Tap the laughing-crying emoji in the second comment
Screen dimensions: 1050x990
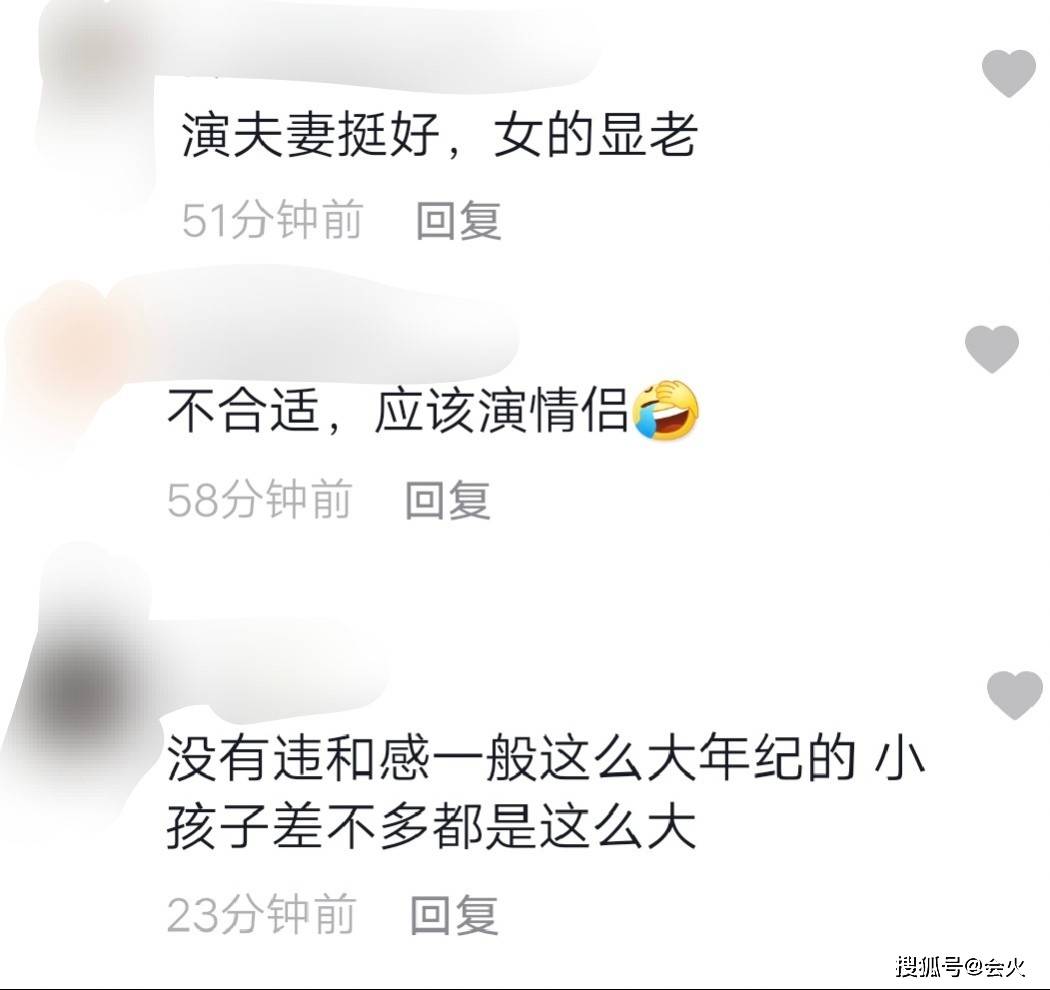pos(665,410)
